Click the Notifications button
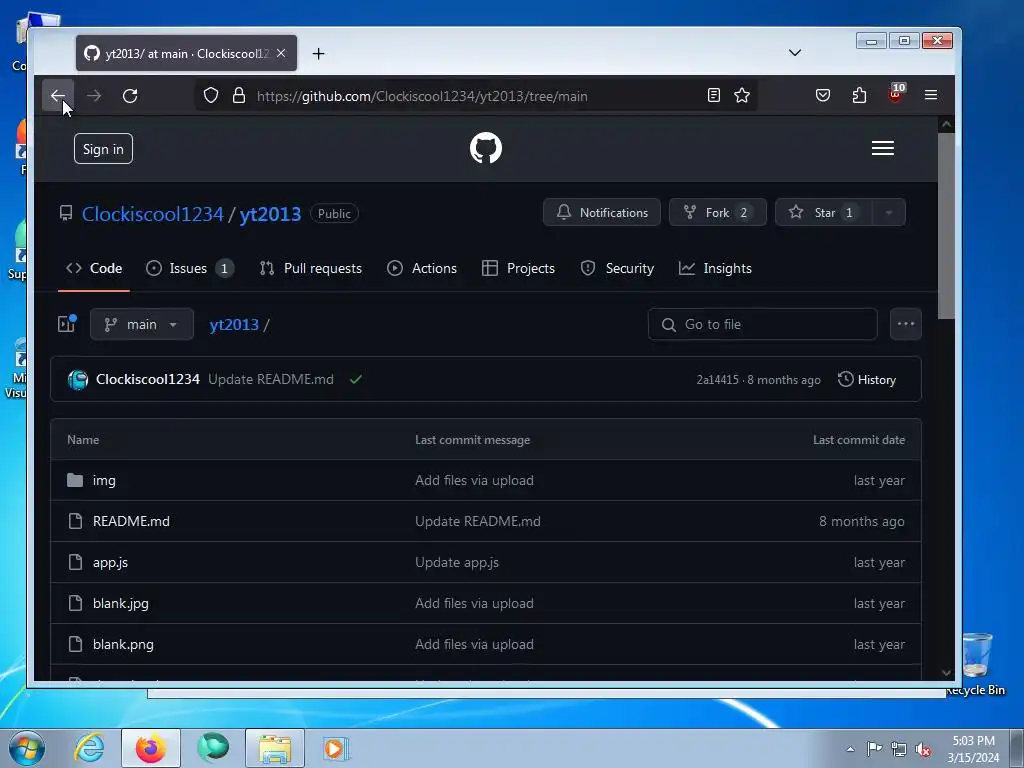1024x768 pixels. [601, 212]
